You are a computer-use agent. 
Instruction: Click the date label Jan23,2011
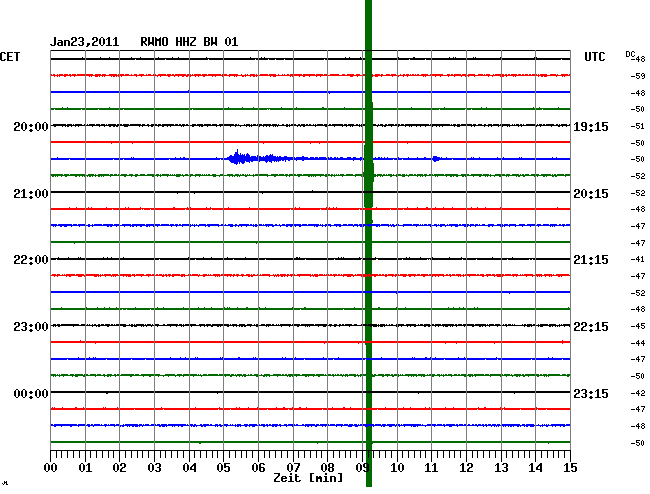(85, 42)
